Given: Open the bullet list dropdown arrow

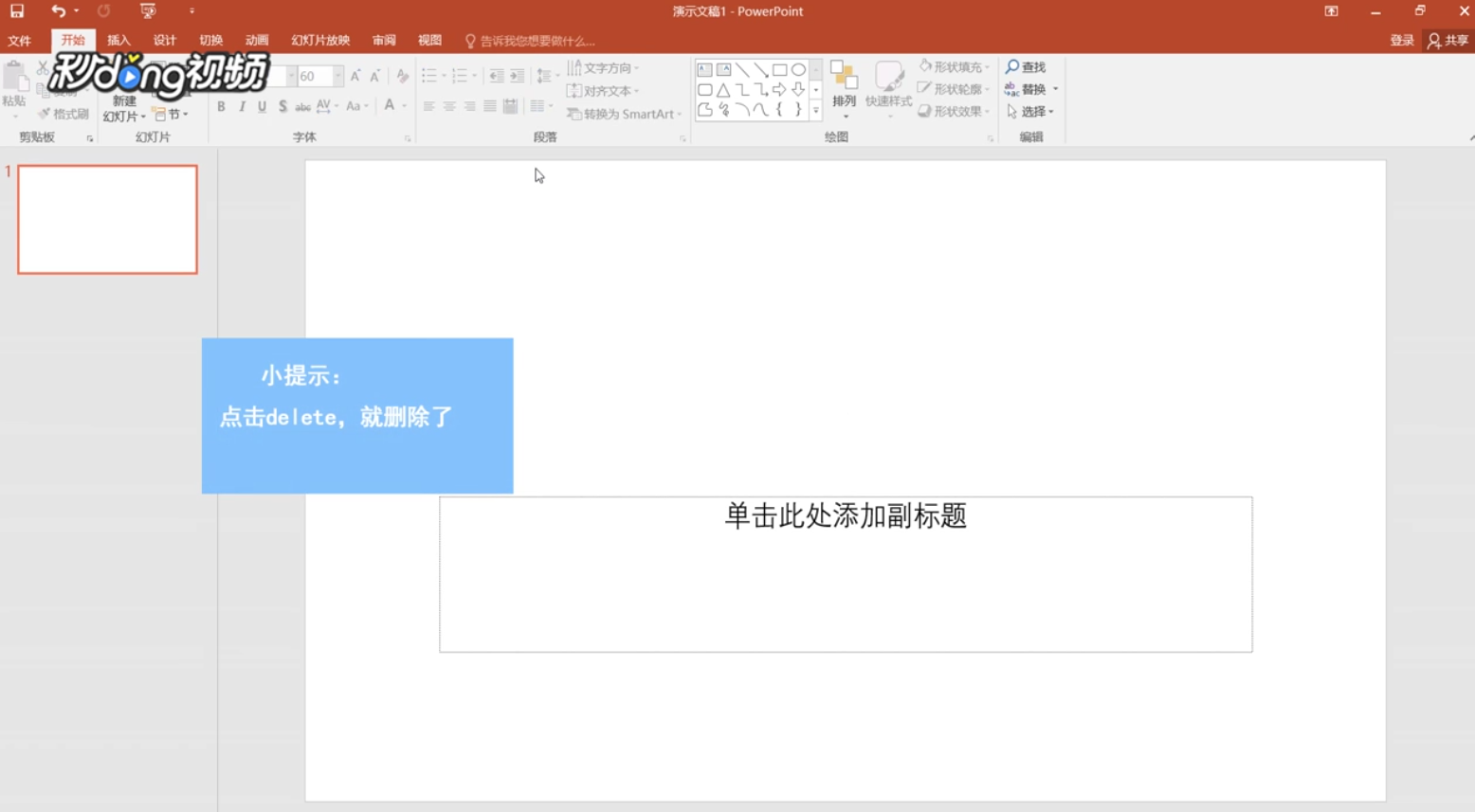Looking at the screenshot, I should [444, 74].
